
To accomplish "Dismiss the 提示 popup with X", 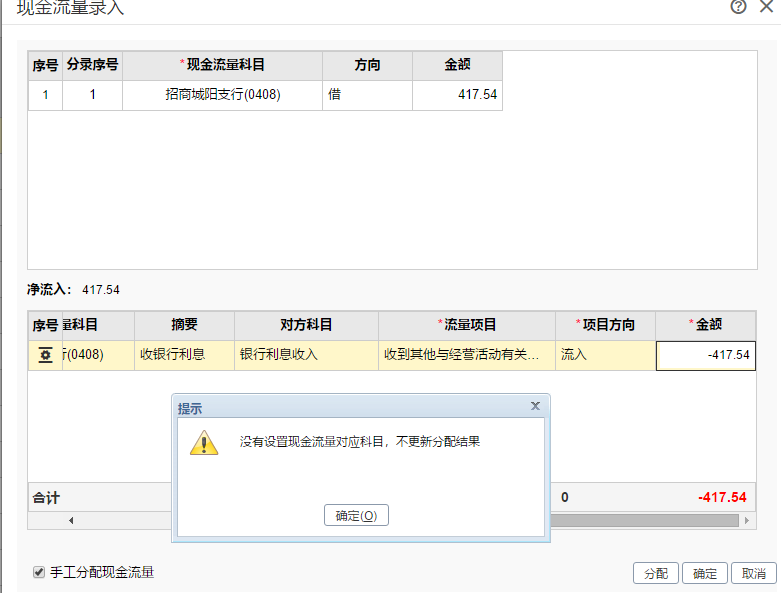I will (x=535, y=406).
